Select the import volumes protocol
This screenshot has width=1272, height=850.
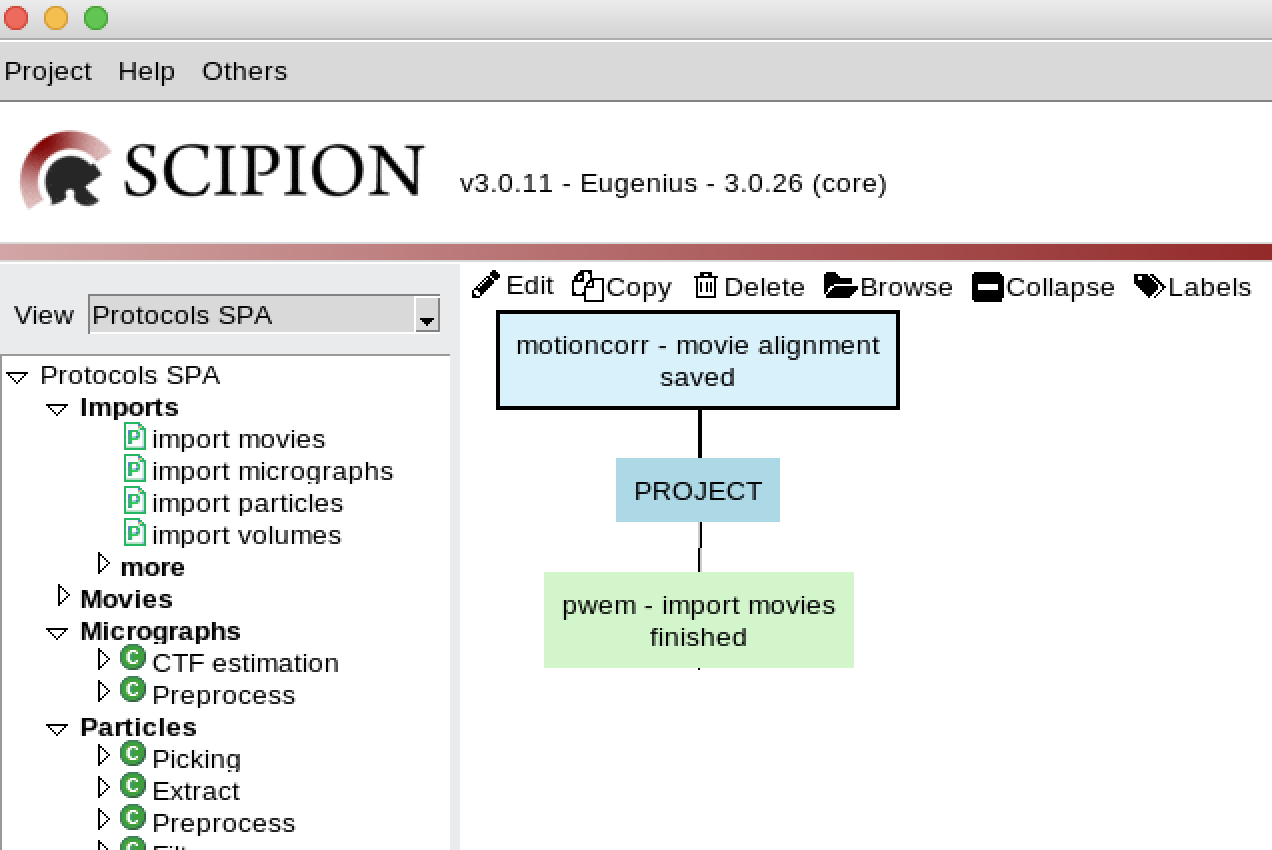[245, 535]
